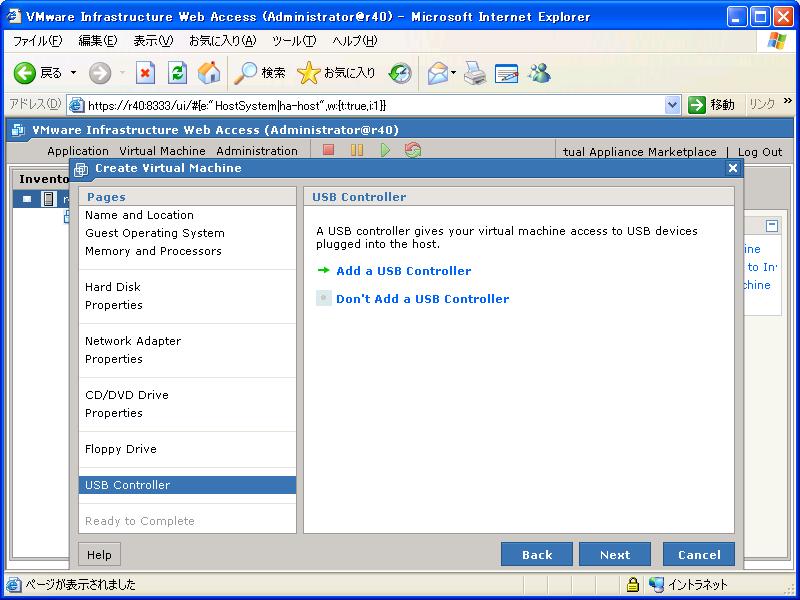This screenshot has width=800, height=600.
Task: Go to the IE Home page icon
Action: point(209,73)
